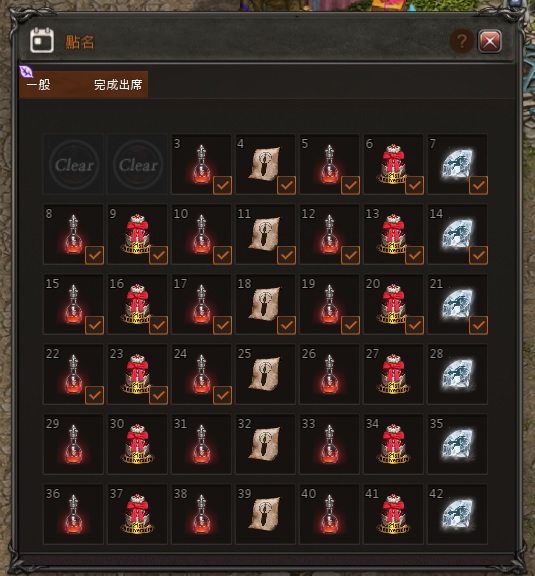Select the day 35 diamond reward
Screen dimensions: 535x576
click(457, 444)
